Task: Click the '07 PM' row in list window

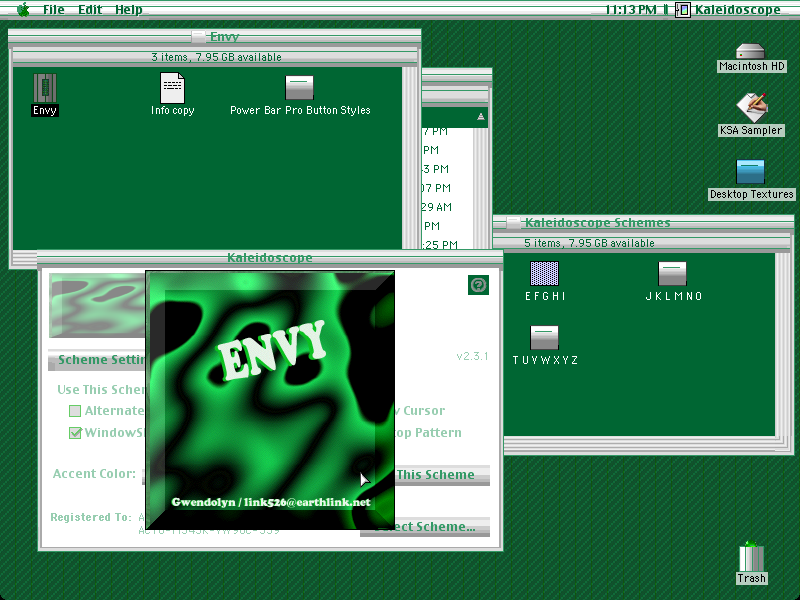Action: (x=436, y=188)
